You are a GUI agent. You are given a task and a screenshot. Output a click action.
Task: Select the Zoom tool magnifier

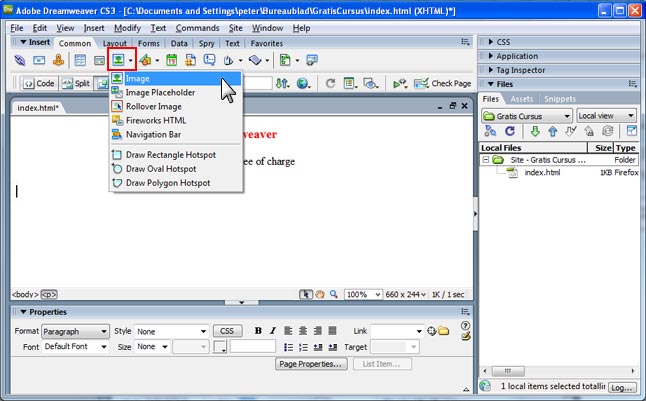[x=334, y=294]
